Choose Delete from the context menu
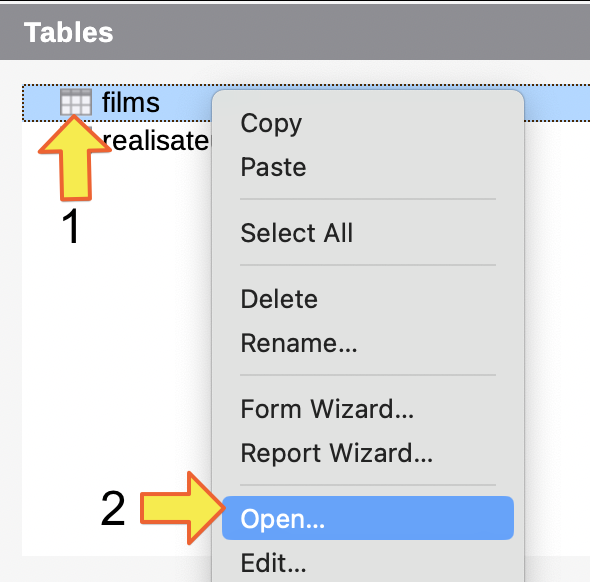590x582 pixels. [x=279, y=299]
